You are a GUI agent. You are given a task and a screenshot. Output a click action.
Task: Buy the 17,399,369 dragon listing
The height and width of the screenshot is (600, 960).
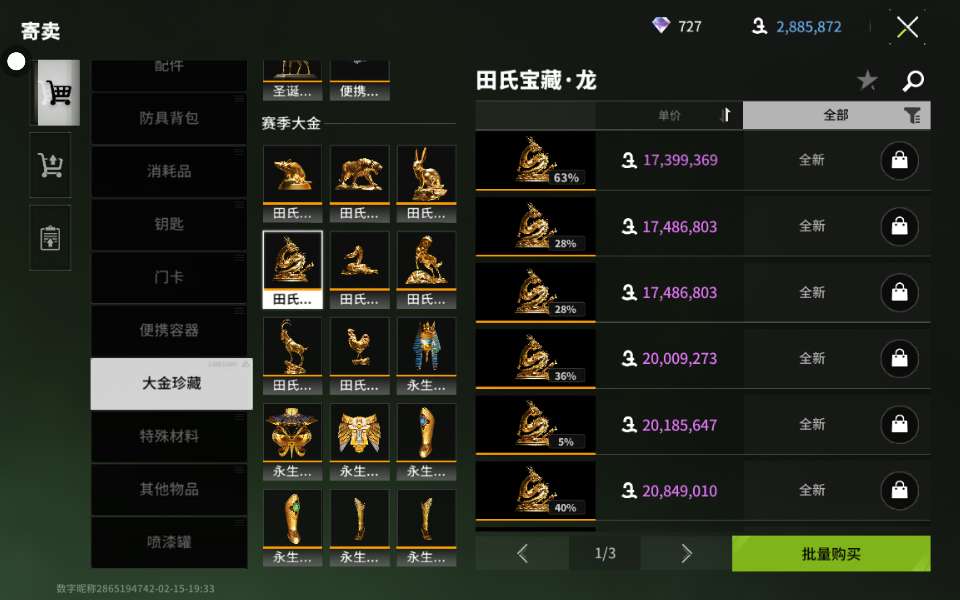(899, 160)
